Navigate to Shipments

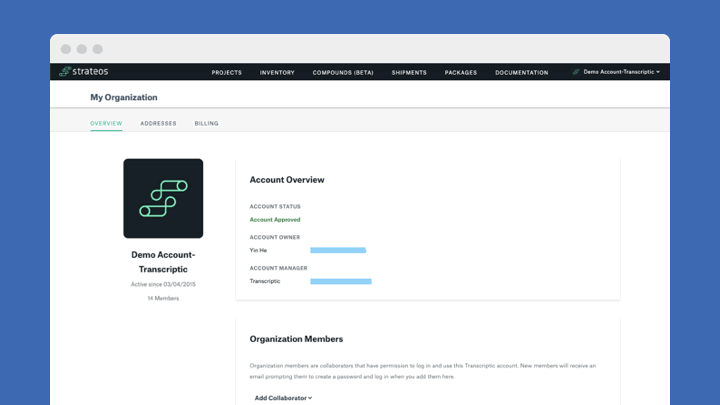(409, 73)
